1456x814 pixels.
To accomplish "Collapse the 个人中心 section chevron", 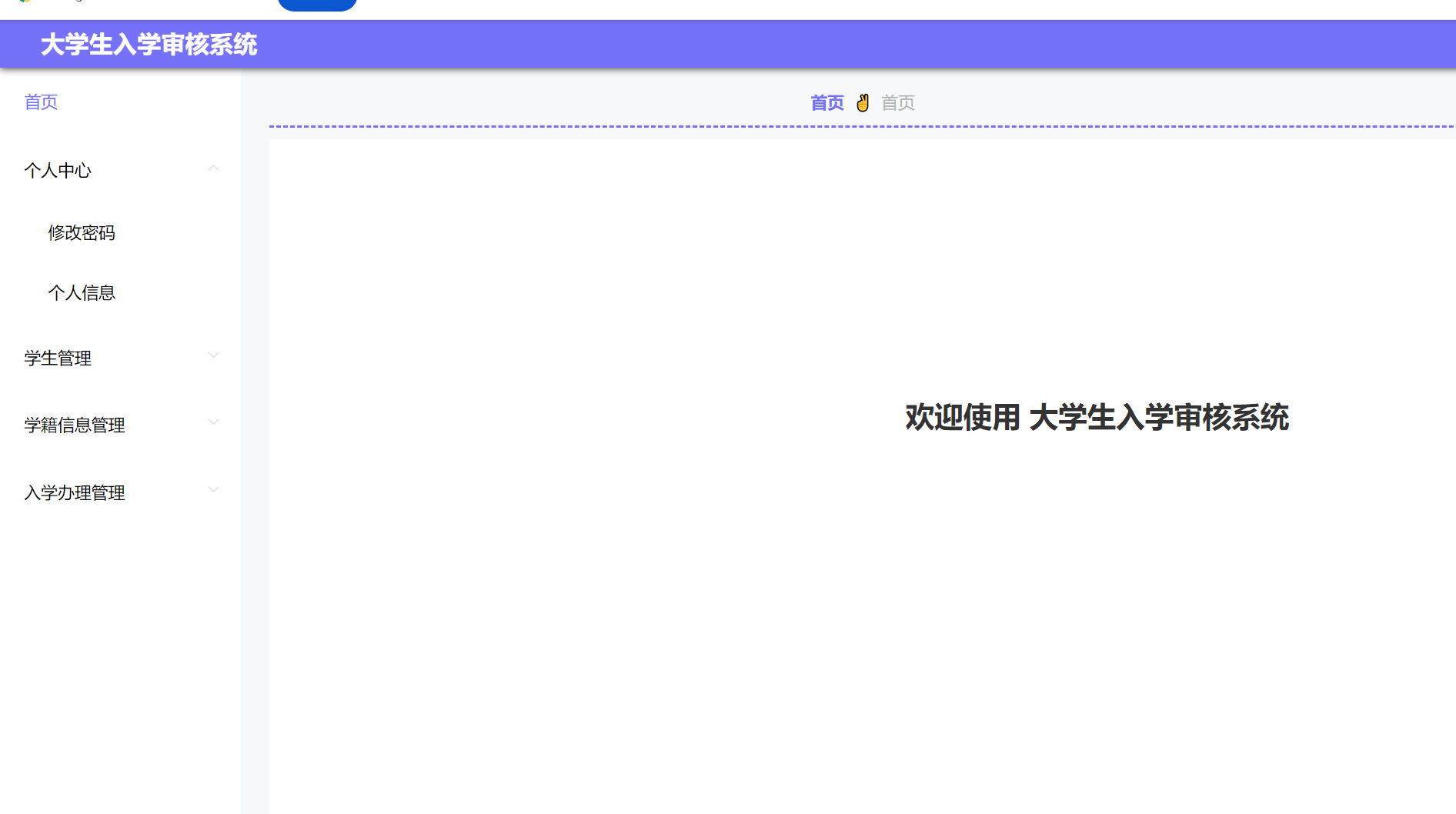I will pyautogui.click(x=213, y=168).
